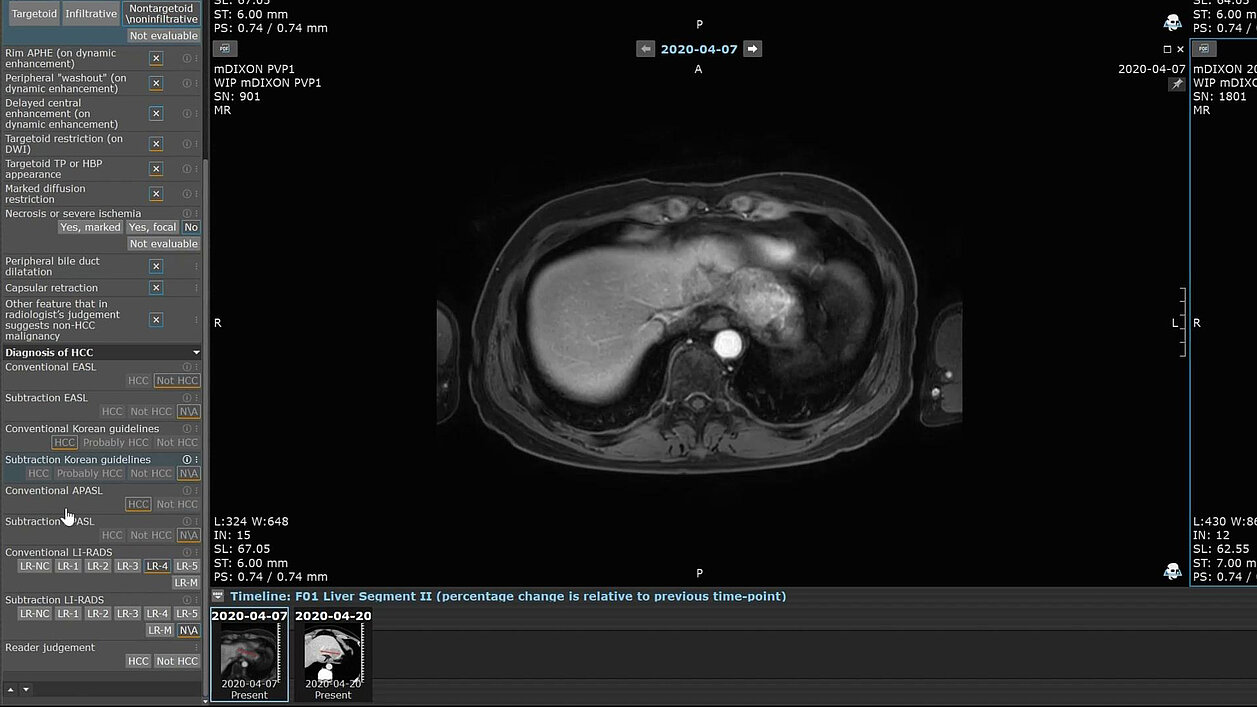Toggle Rim APHE checkbox
The height and width of the screenshot is (707, 1257).
click(x=156, y=59)
